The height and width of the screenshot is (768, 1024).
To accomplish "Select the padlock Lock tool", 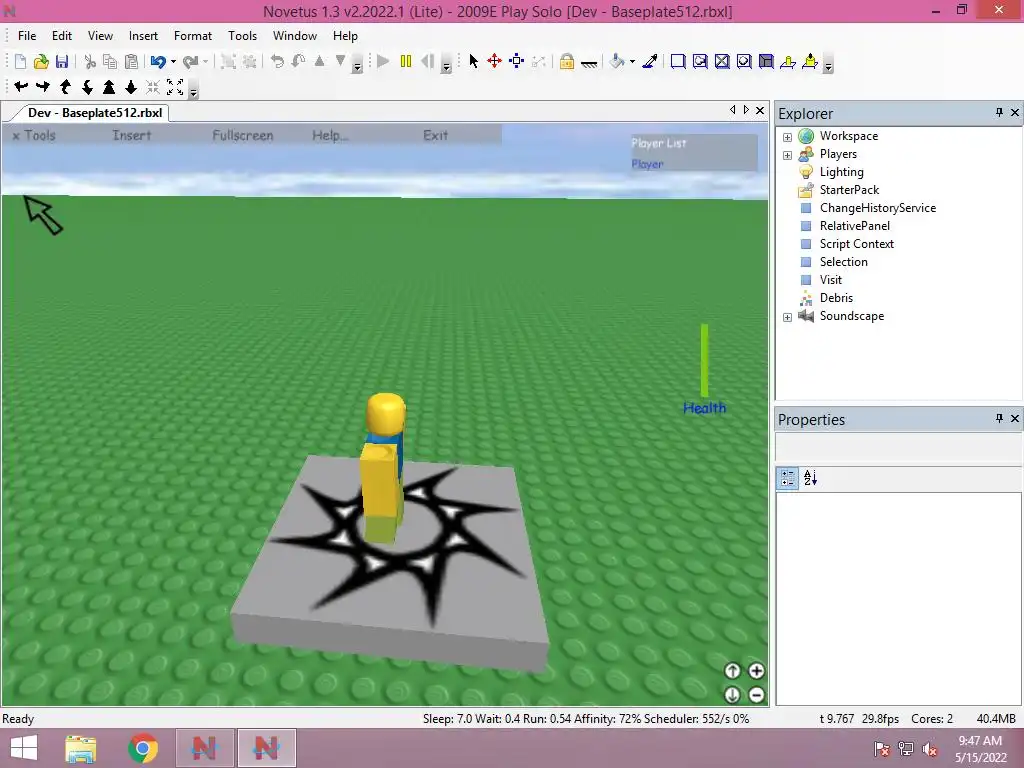I will [x=567, y=61].
